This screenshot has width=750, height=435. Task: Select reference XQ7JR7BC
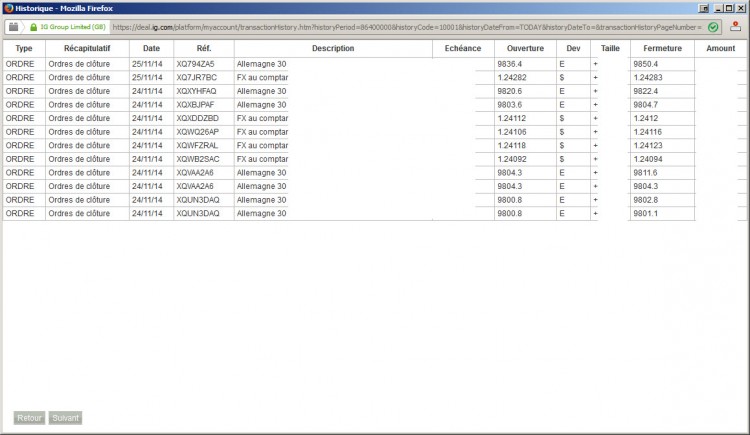(196, 78)
